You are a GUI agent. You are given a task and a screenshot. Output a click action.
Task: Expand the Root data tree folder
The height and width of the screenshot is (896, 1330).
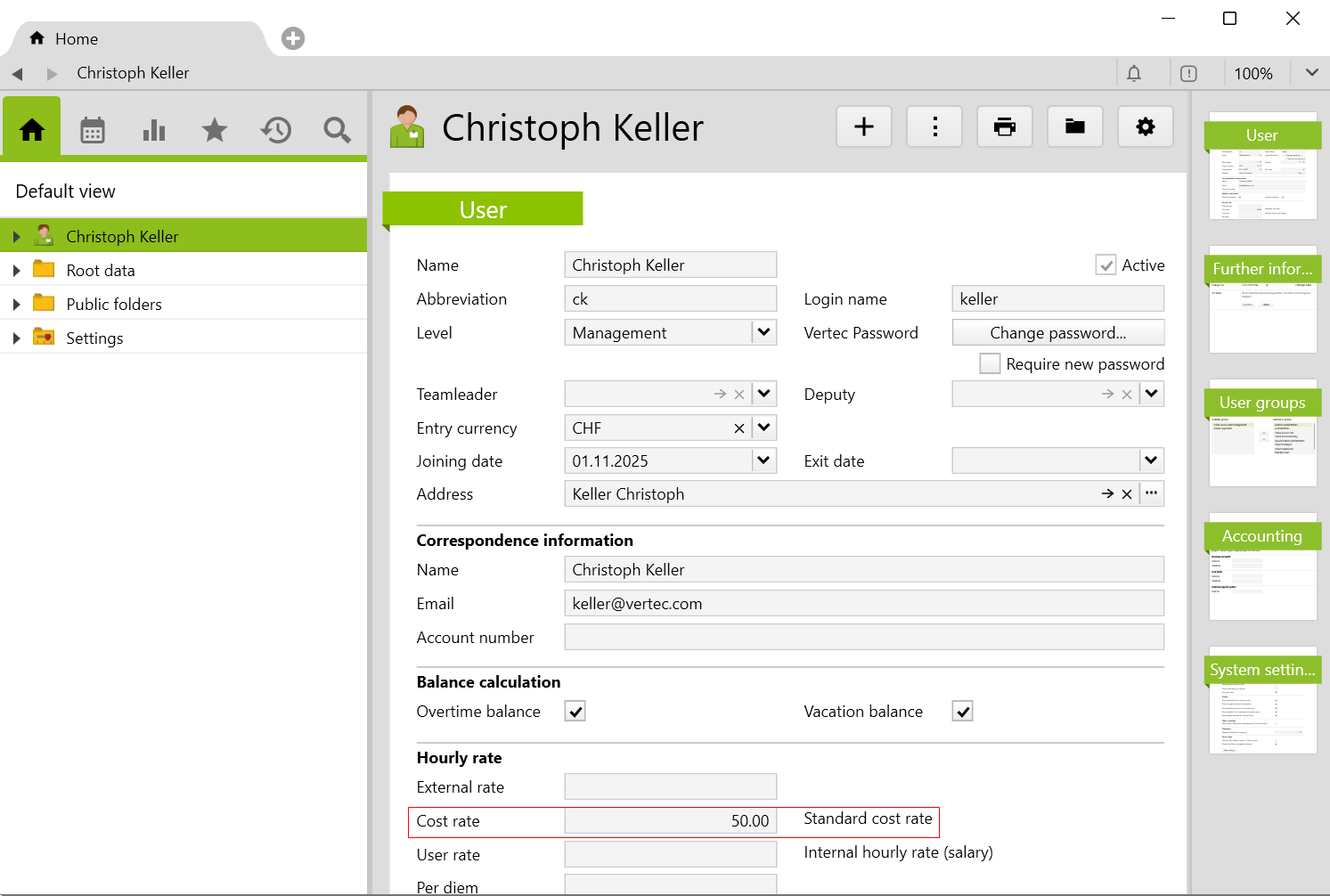pyautogui.click(x=16, y=271)
